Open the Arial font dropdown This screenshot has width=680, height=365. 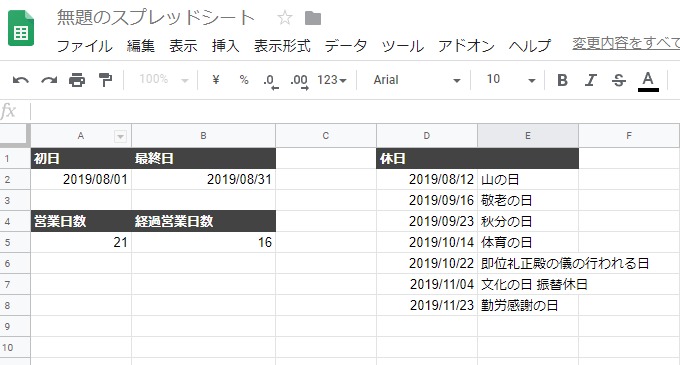point(416,80)
